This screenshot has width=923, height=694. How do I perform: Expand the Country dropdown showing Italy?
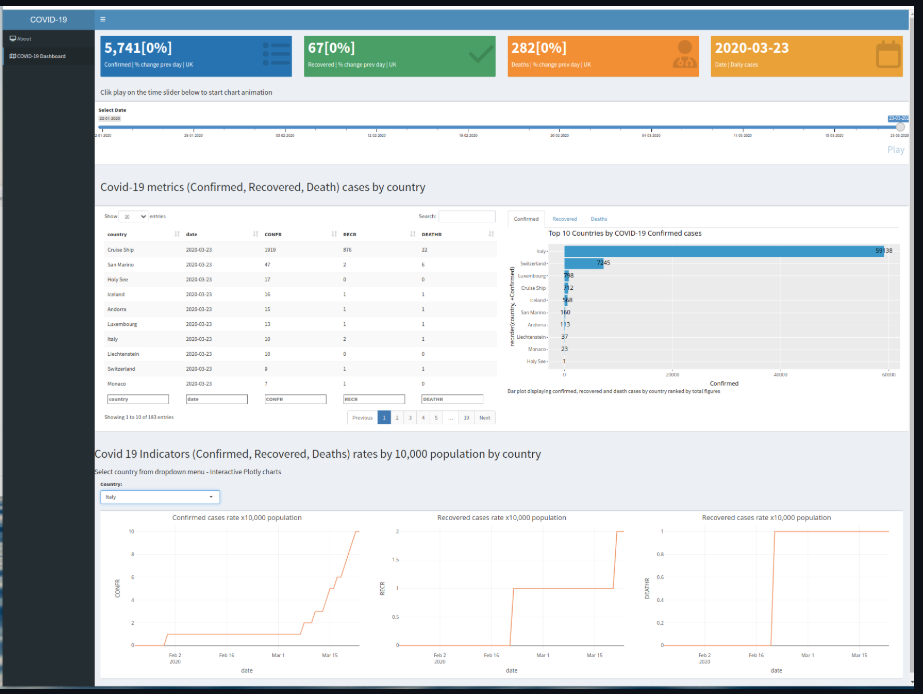[160, 496]
